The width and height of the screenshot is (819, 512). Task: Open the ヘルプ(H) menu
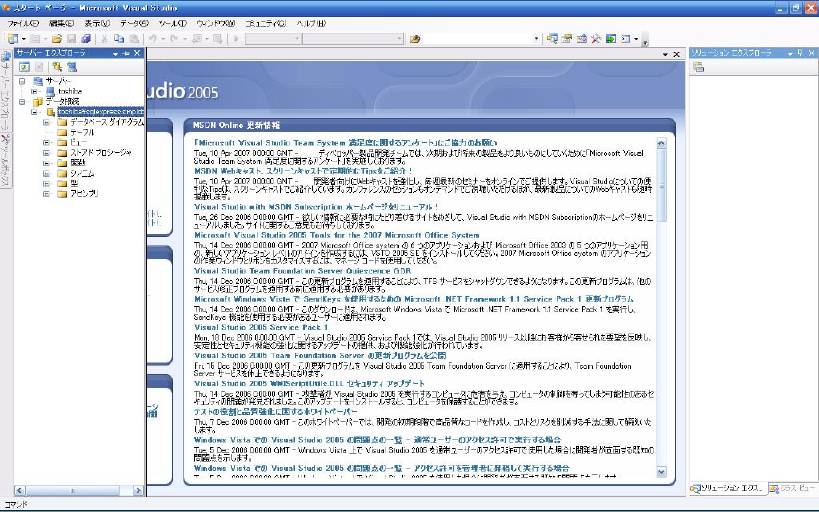coord(311,24)
